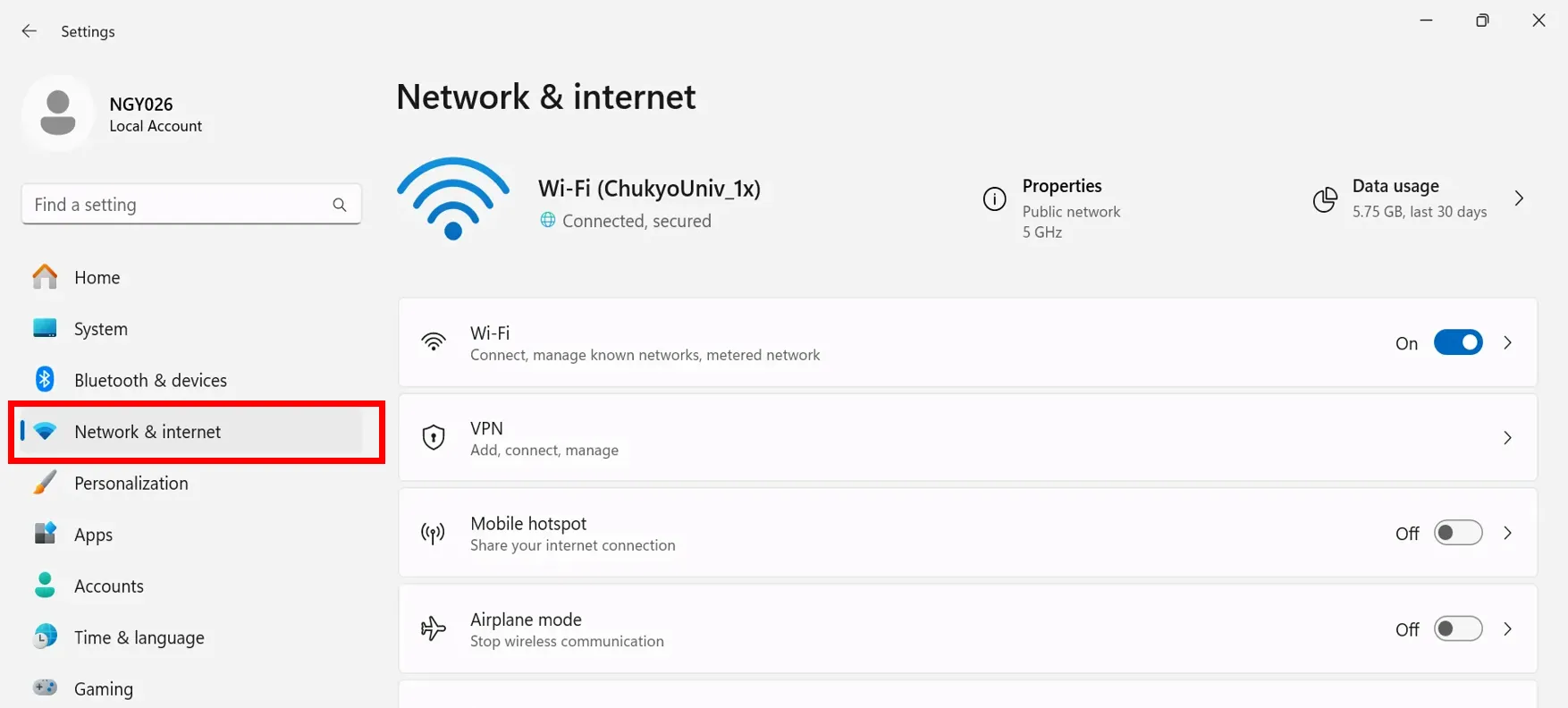1568x708 pixels.
Task: Open Time & language settings
Action: (x=139, y=638)
